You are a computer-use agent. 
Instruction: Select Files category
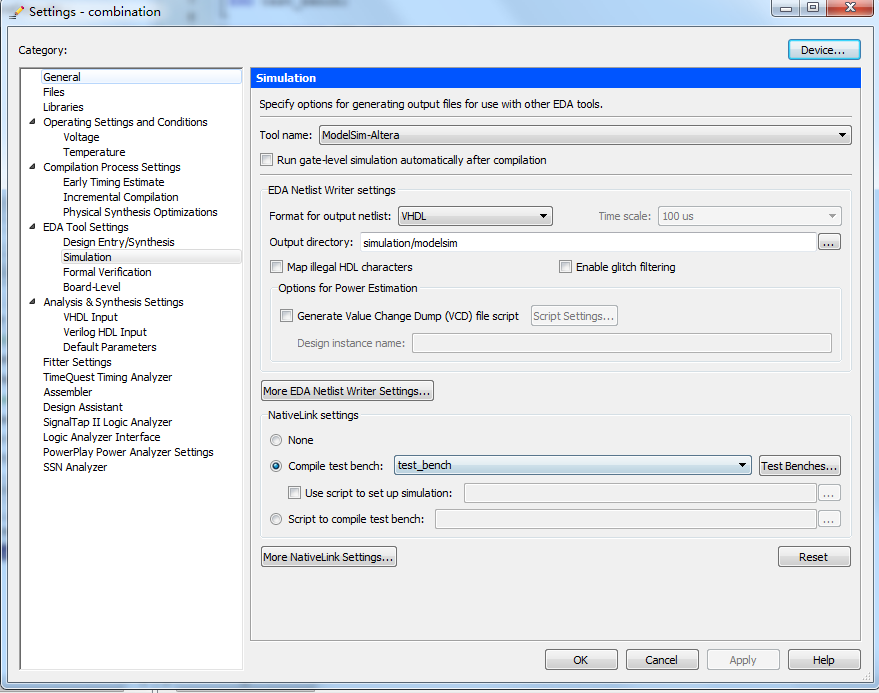(54, 92)
